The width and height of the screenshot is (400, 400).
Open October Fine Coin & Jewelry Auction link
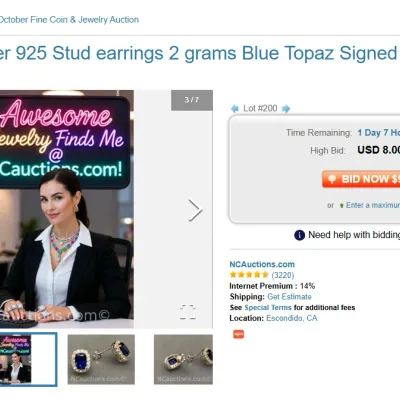click(x=69, y=20)
